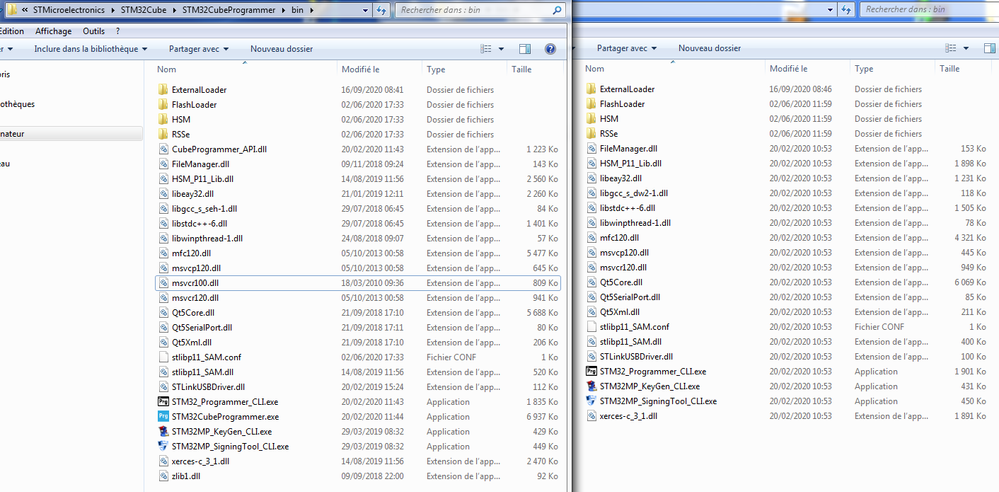The height and width of the screenshot is (492, 999).
Task: Open the Edition menu
Action: (x=11, y=31)
